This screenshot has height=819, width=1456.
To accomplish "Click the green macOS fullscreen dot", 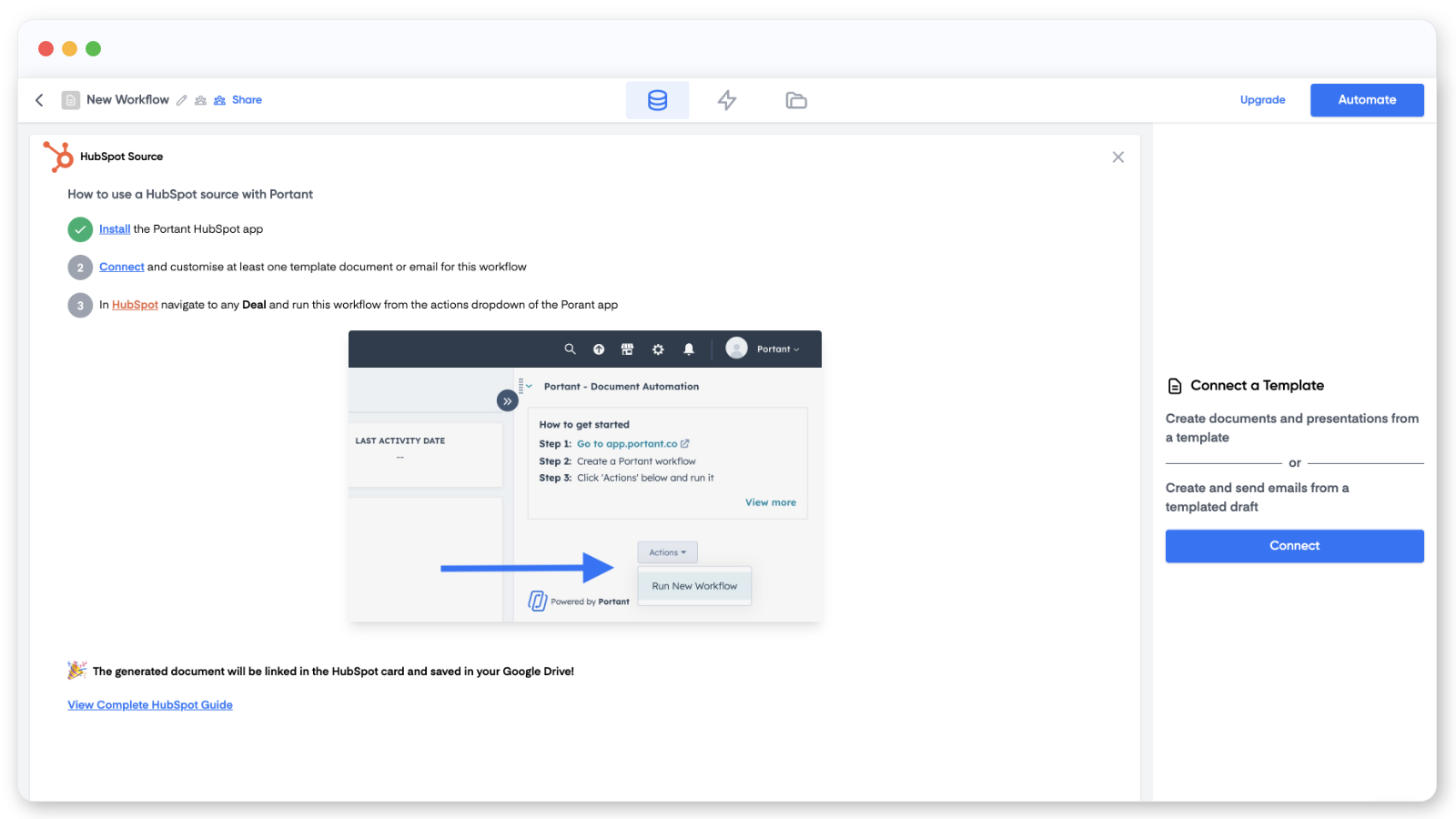I will [x=93, y=48].
